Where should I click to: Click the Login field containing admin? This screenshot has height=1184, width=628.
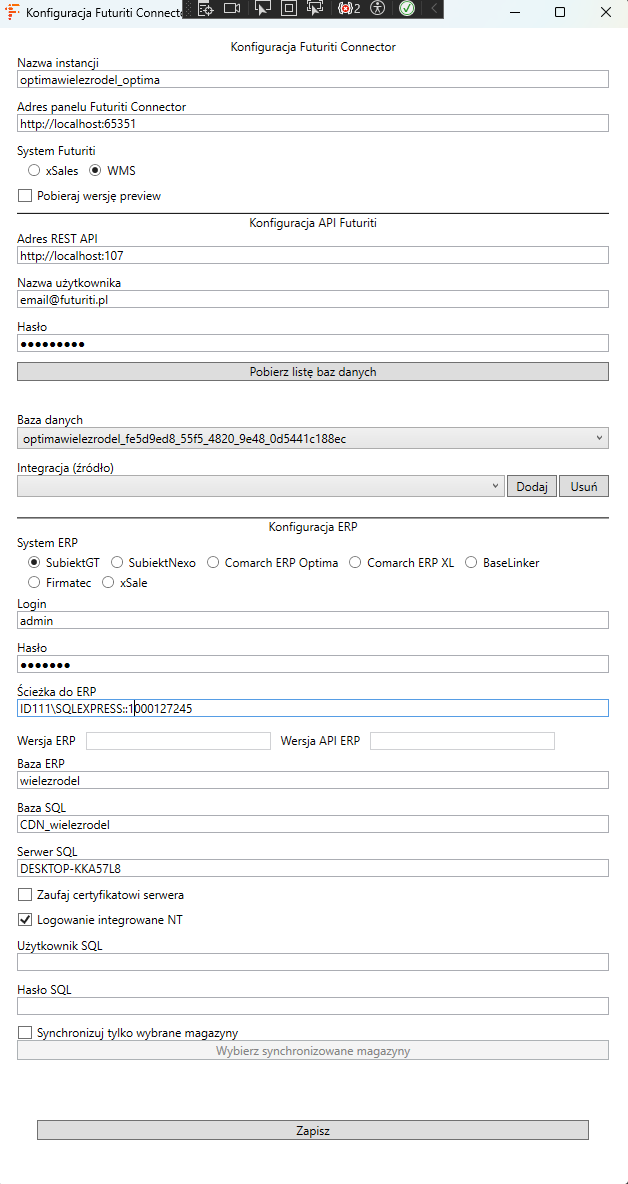coord(312,620)
